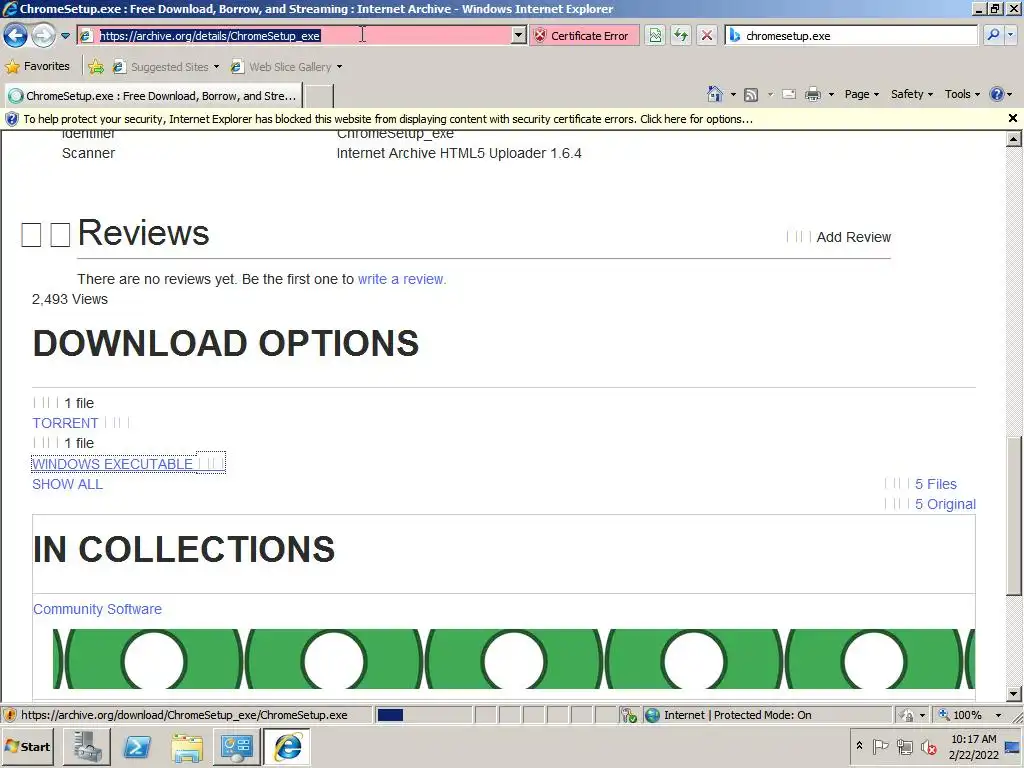Screen dimensions: 1024x768
Task: Click the network tray icon
Action: [x=904, y=746]
